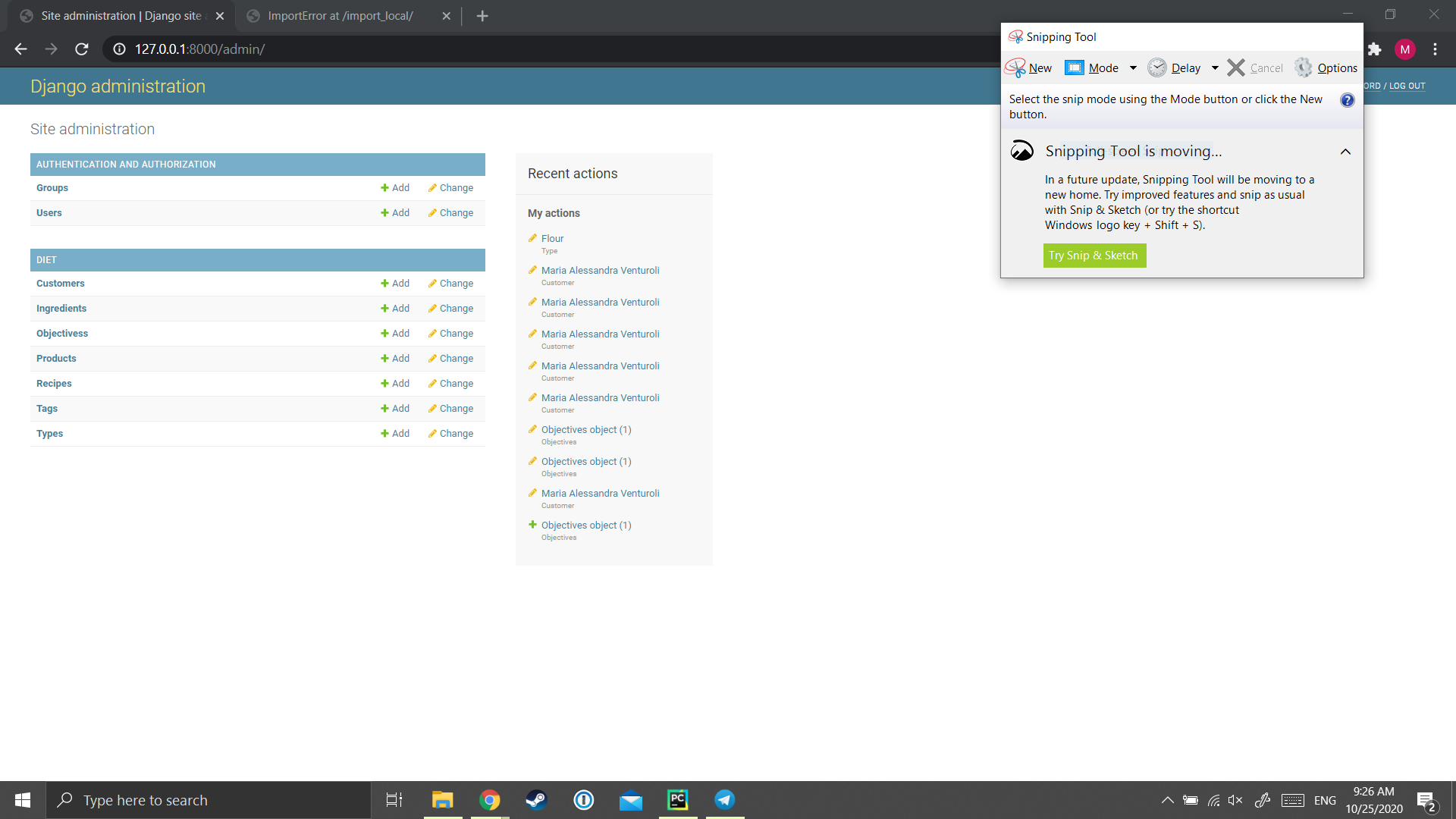The height and width of the screenshot is (819, 1456).
Task: Open PyCharm from the taskbar
Action: [x=678, y=800]
